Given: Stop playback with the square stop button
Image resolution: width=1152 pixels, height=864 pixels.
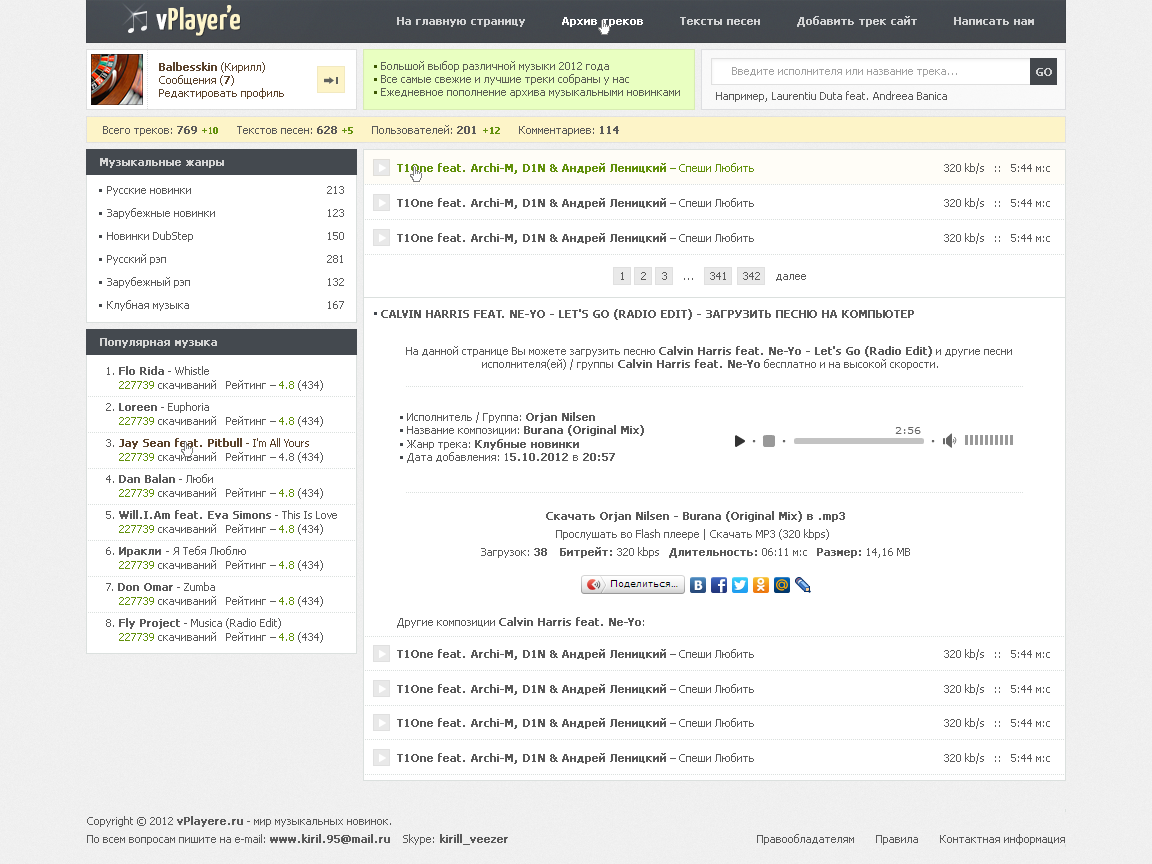Looking at the screenshot, I should (x=768, y=441).
